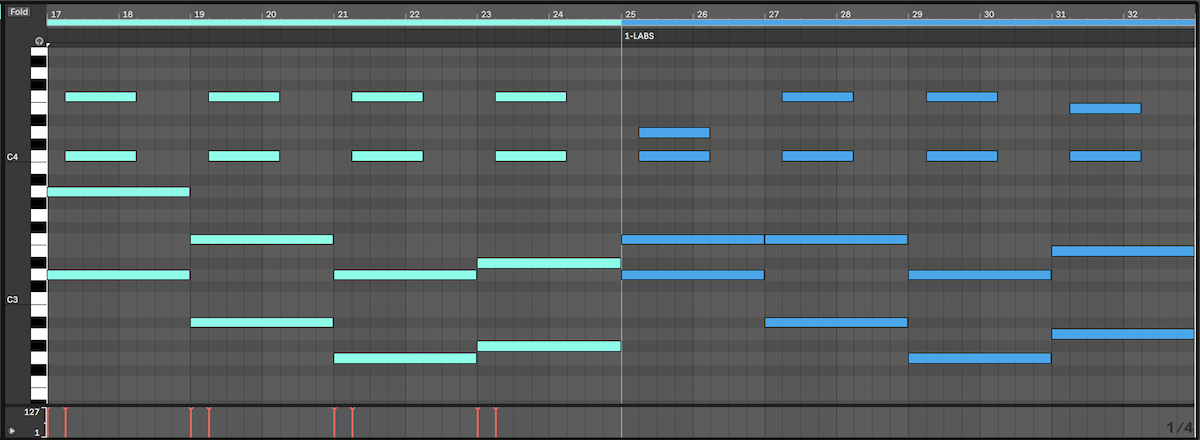The width and height of the screenshot is (1200, 440).
Task: Select the highest cyan note in bar 23
Action: 531,97
